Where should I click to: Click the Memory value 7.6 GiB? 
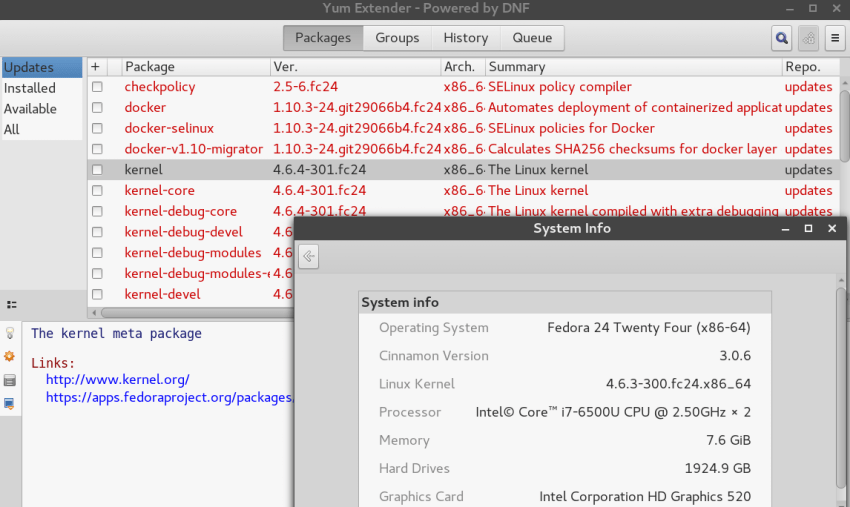(x=728, y=440)
